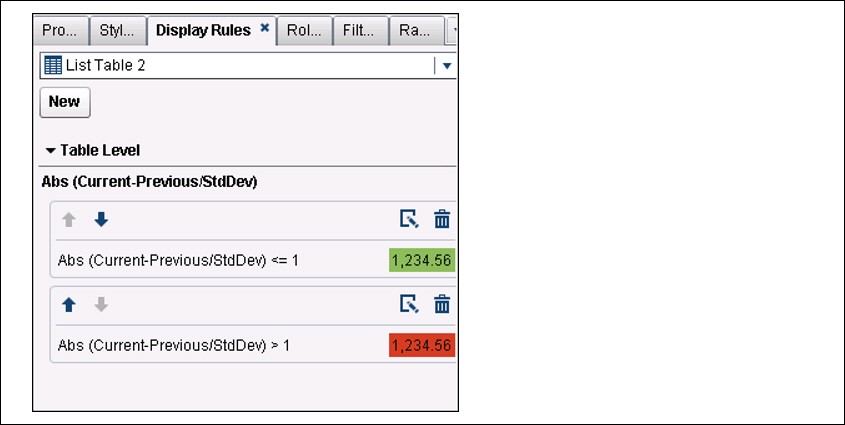The width and height of the screenshot is (845, 425).
Task: Collapse the Table Level section
Action: (x=50, y=150)
